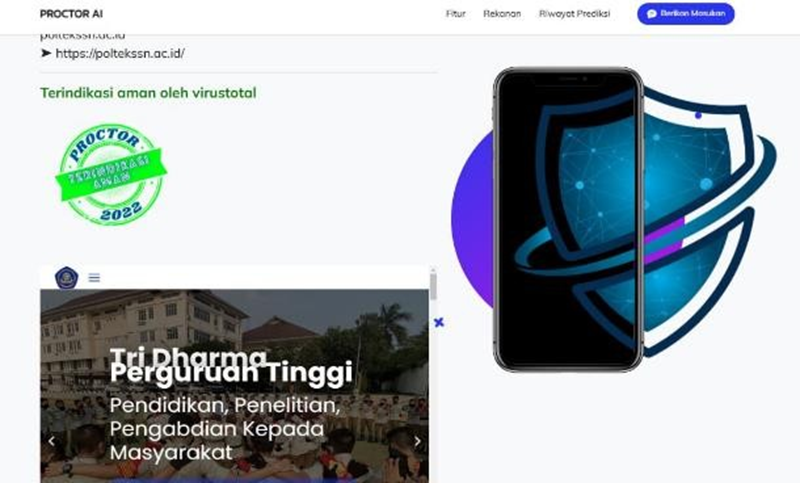Click the scrollbar up arrow in preview
Screen dimensions: 800x483
click(x=433, y=270)
